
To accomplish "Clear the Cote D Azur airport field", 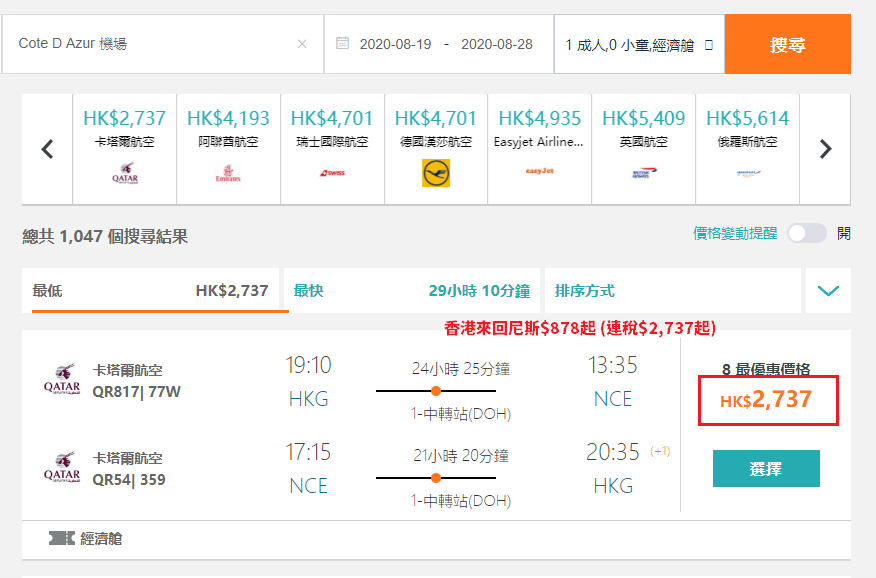I will [302, 44].
